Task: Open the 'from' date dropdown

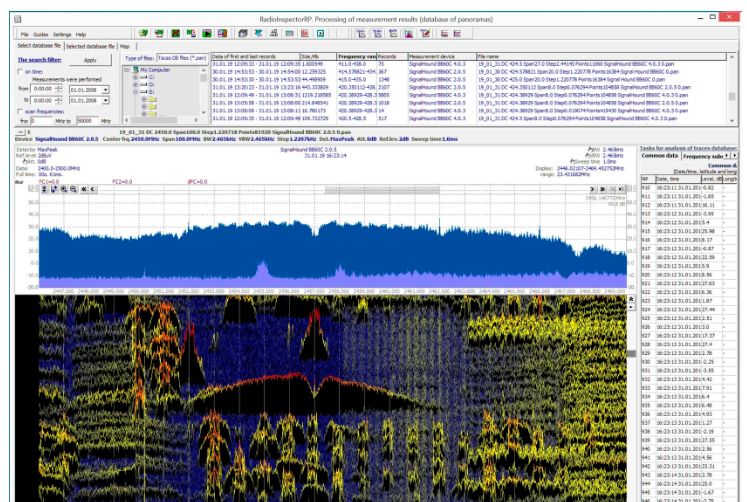Action: (106, 90)
